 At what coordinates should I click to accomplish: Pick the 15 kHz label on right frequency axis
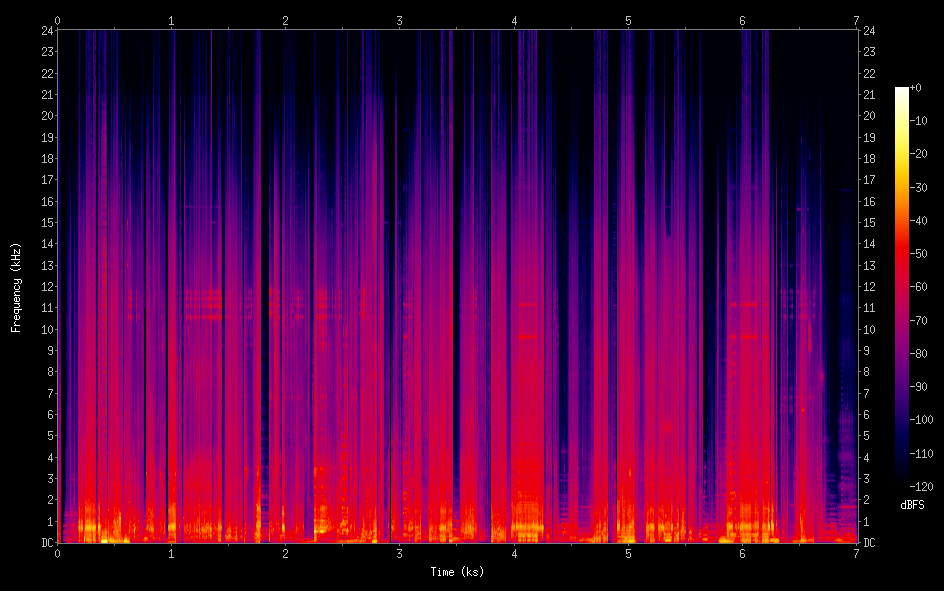(x=870, y=223)
